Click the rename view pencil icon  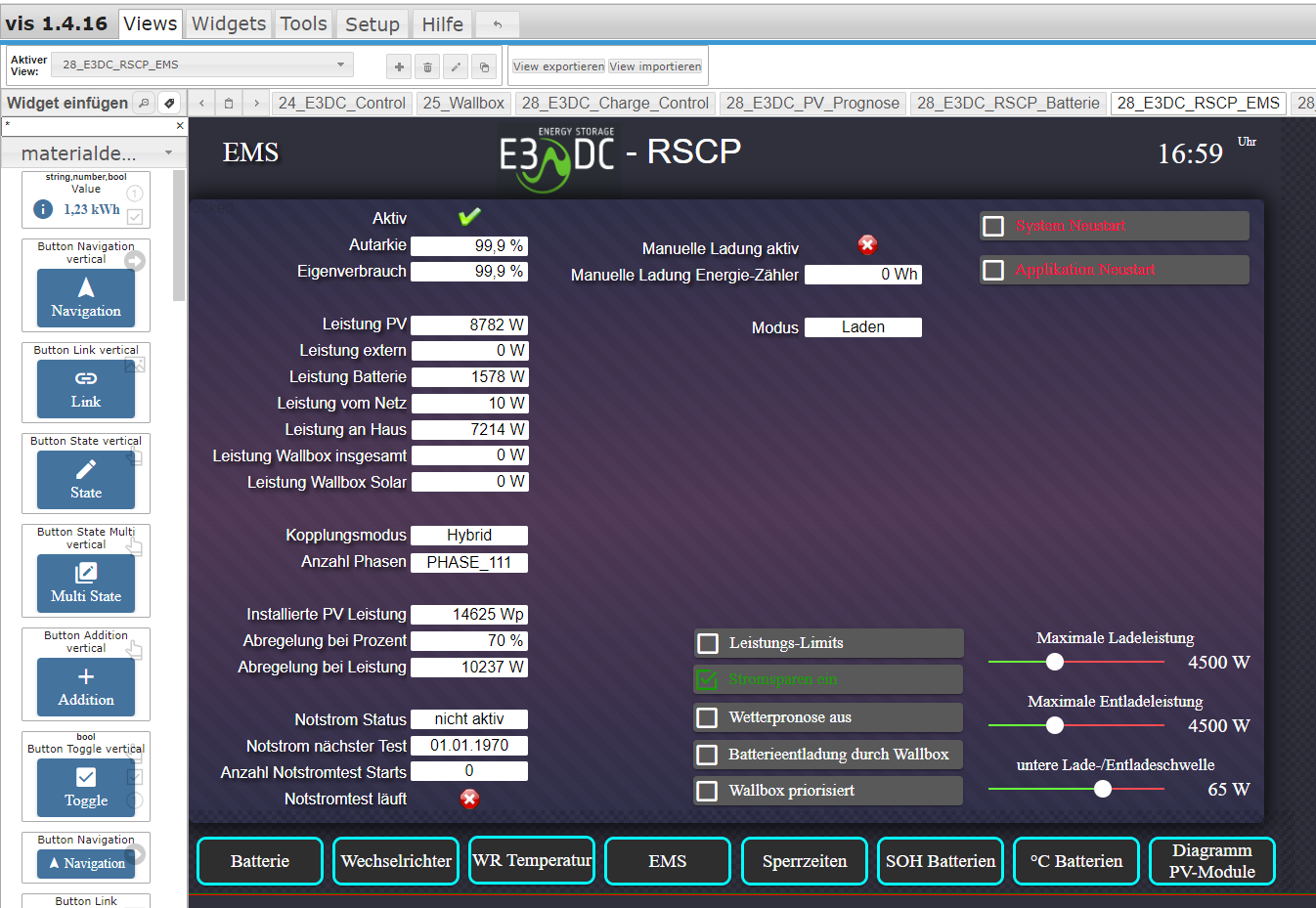[456, 66]
